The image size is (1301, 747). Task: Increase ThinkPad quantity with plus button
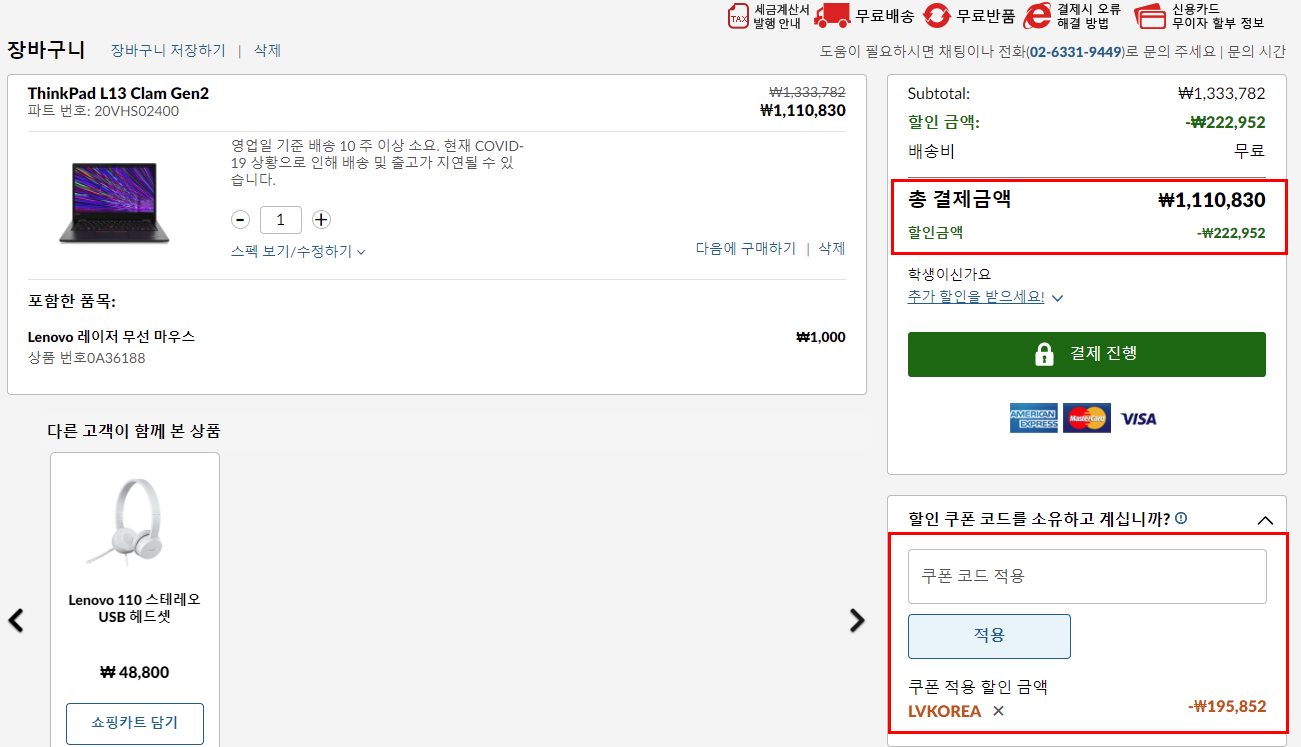pyautogui.click(x=321, y=219)
